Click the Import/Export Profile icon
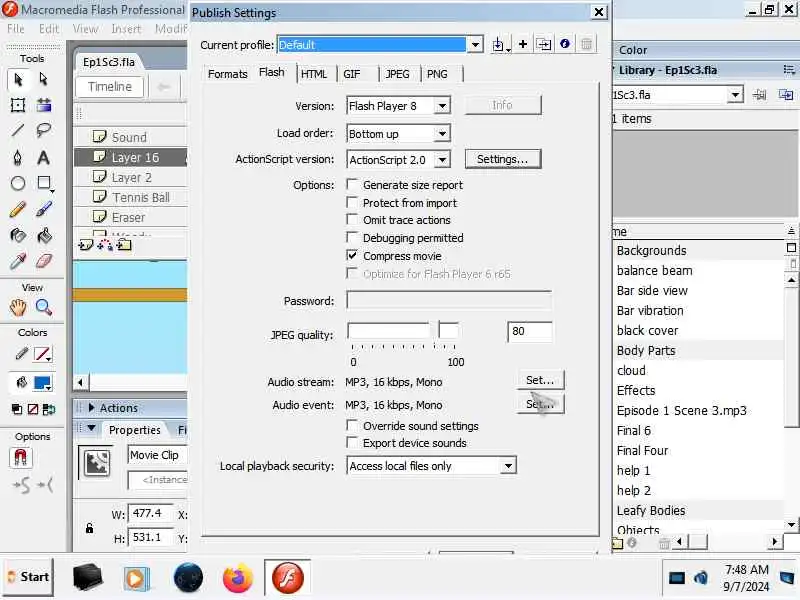Screen dimensions: 800x600 tap(500, 45)
